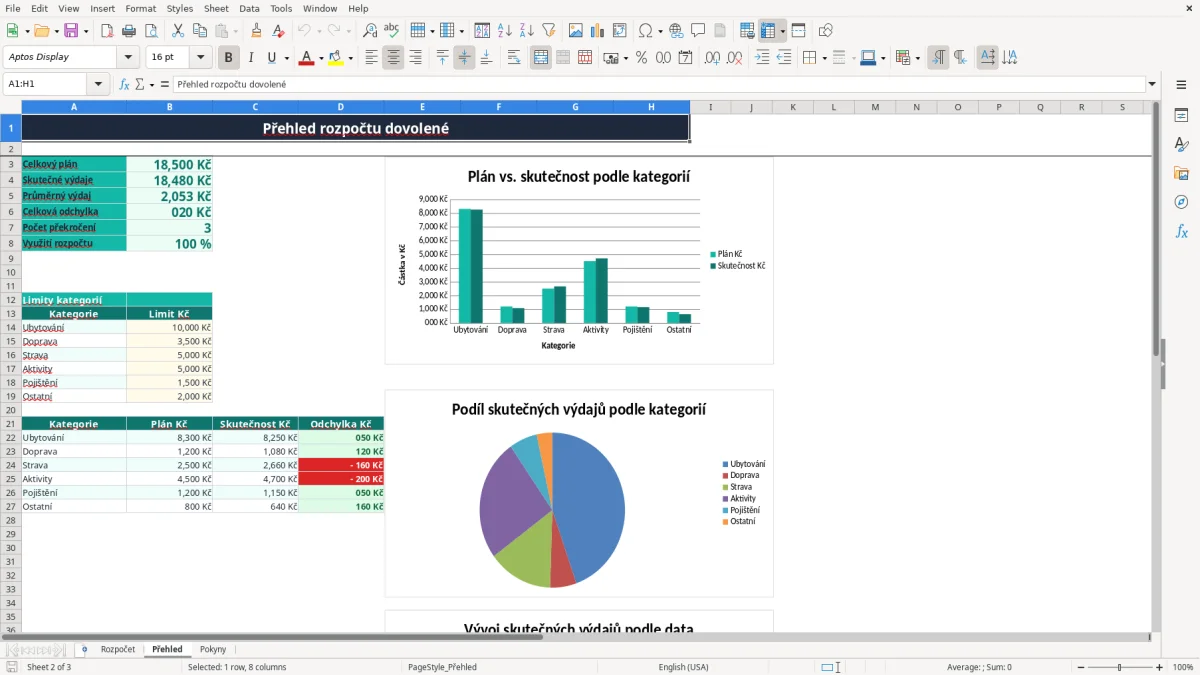This screenshot has height=675, width=1200.
Task: Print the spreadsheet
Action: 130,31
